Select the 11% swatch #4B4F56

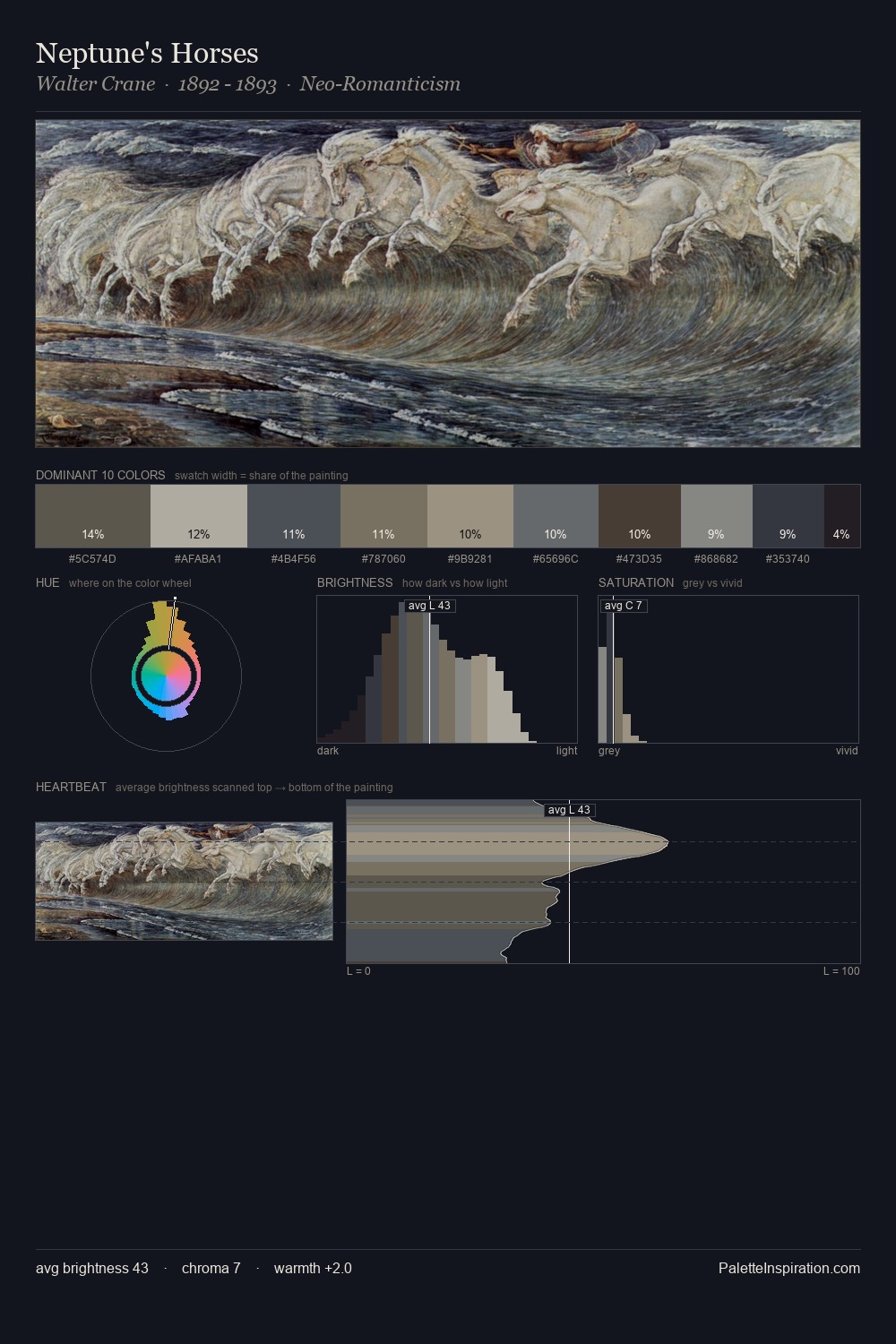(294, 516)
